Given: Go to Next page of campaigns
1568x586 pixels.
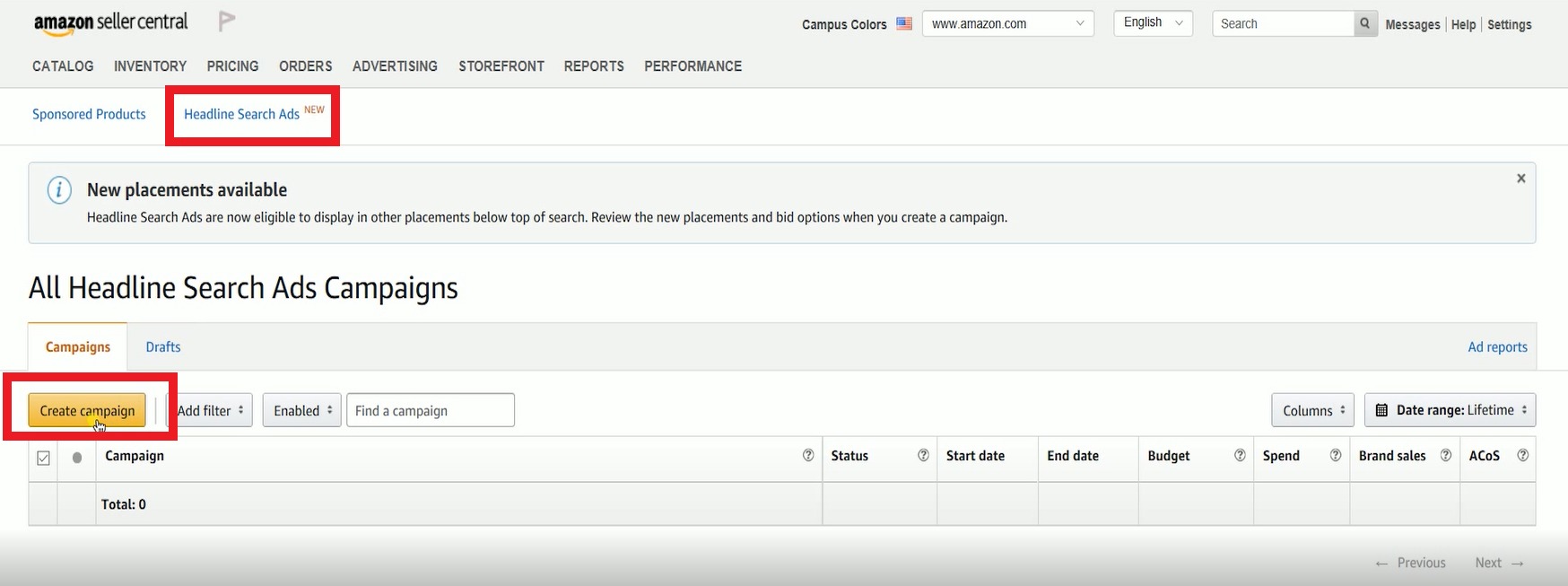Looking at the screenshot, I should [x=1499, y=563].
